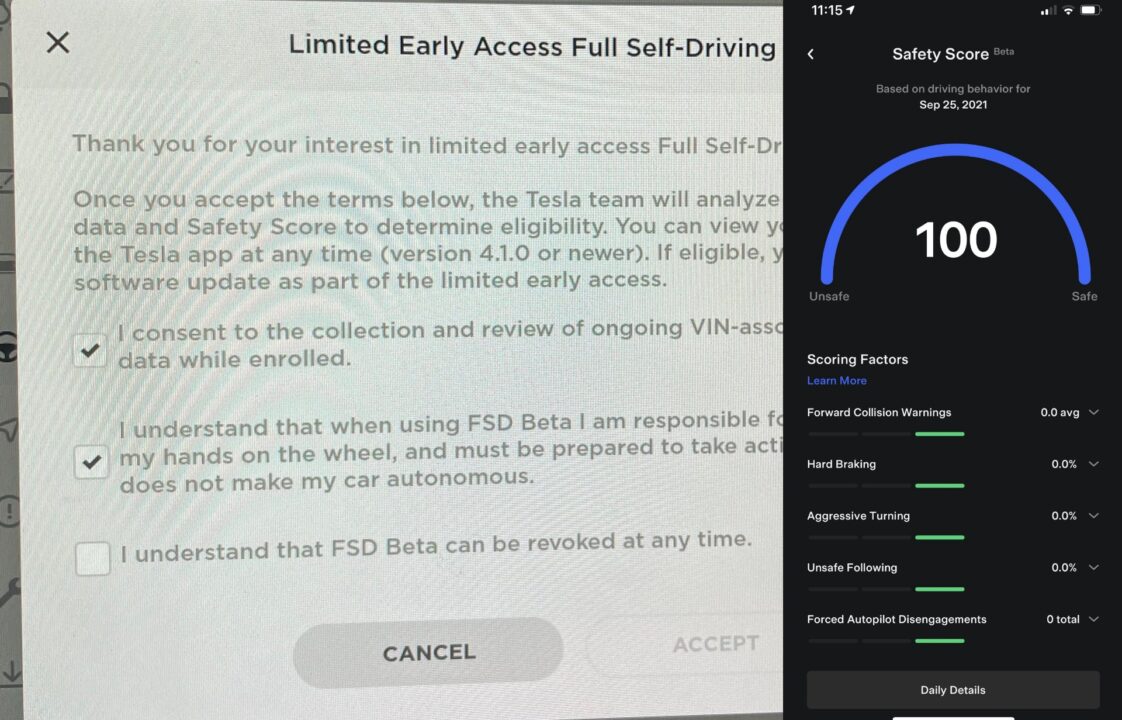This screenshot has width=1122, height=720.
Task: Expand the Hard Braking factor chevron
Action: coord(1093,464)
